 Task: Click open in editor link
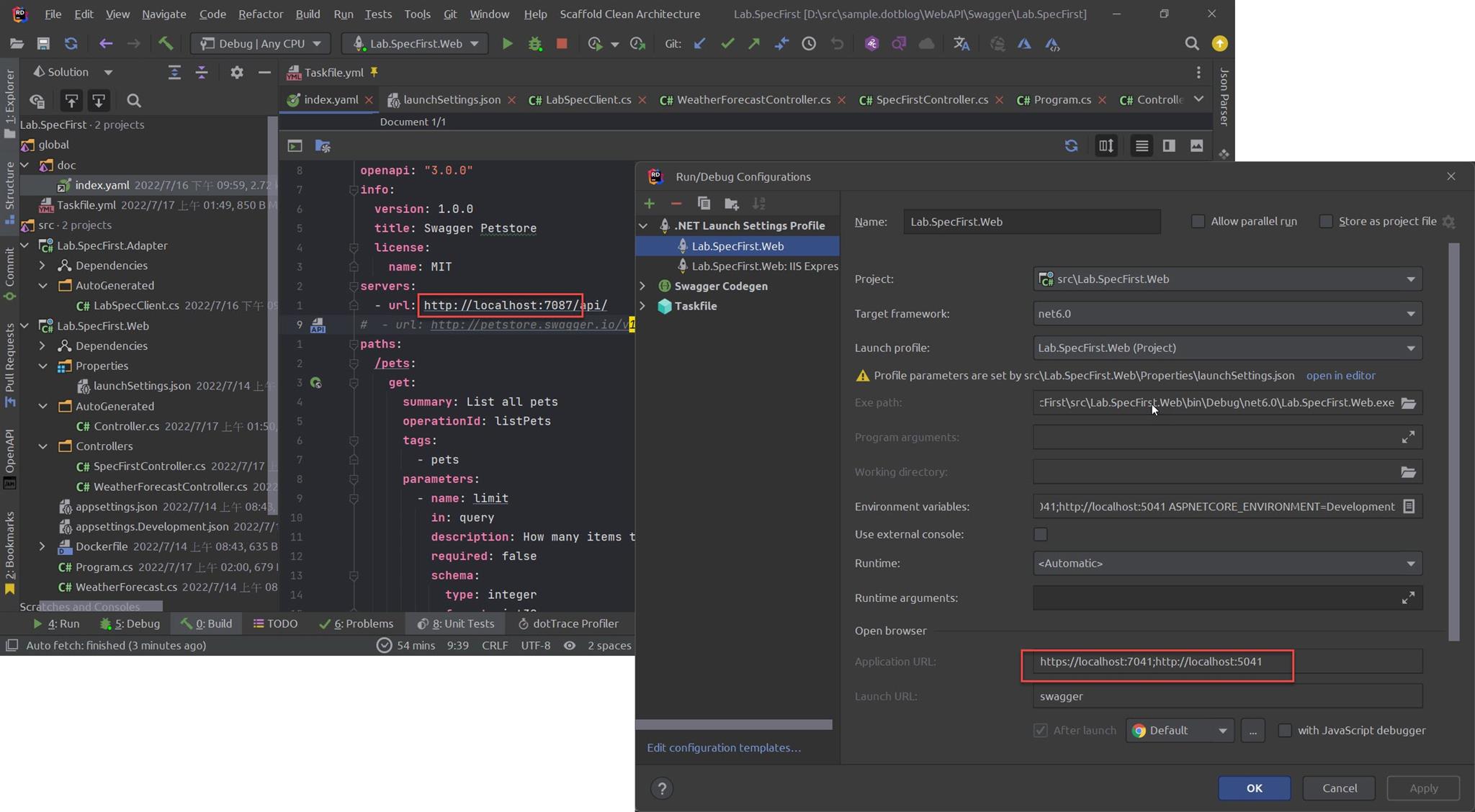(1340, 376)
